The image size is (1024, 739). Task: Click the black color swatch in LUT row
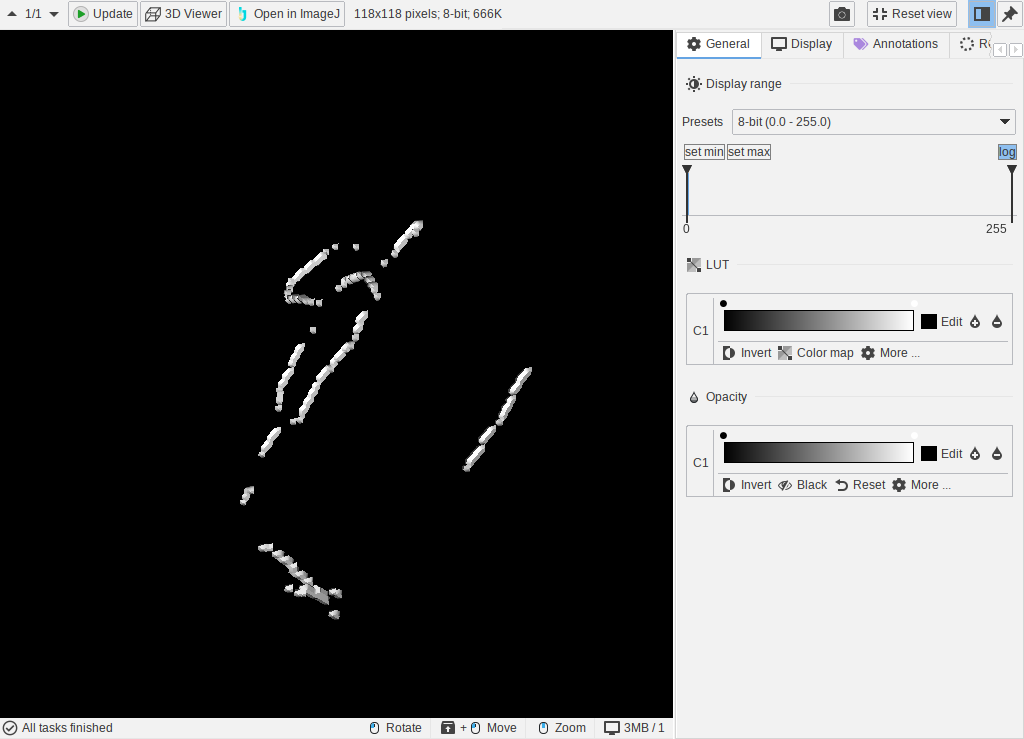point(929,322)
